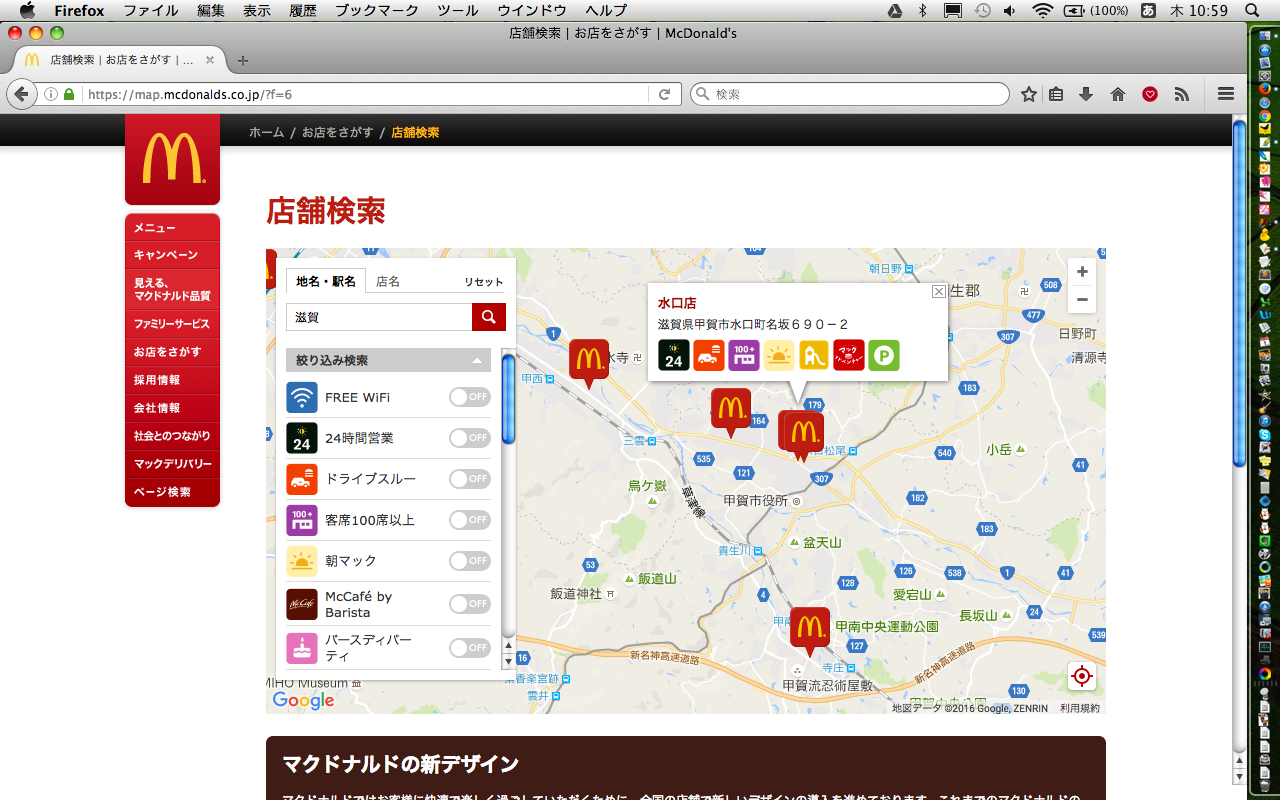Click the Firefox home icon
The image size is (1280, 800).
(1118, 94)
